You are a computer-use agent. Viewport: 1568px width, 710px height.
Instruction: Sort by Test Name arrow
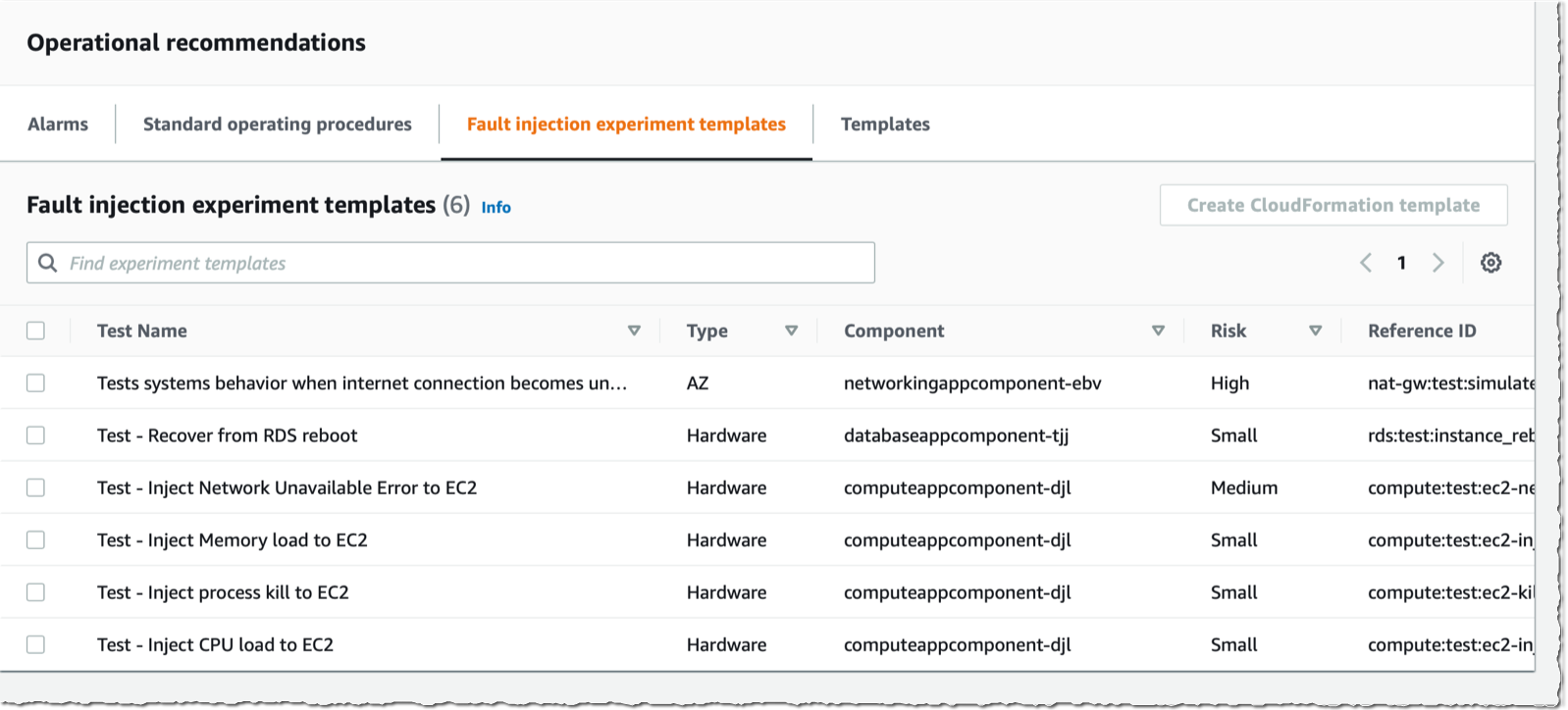[634, 330]
